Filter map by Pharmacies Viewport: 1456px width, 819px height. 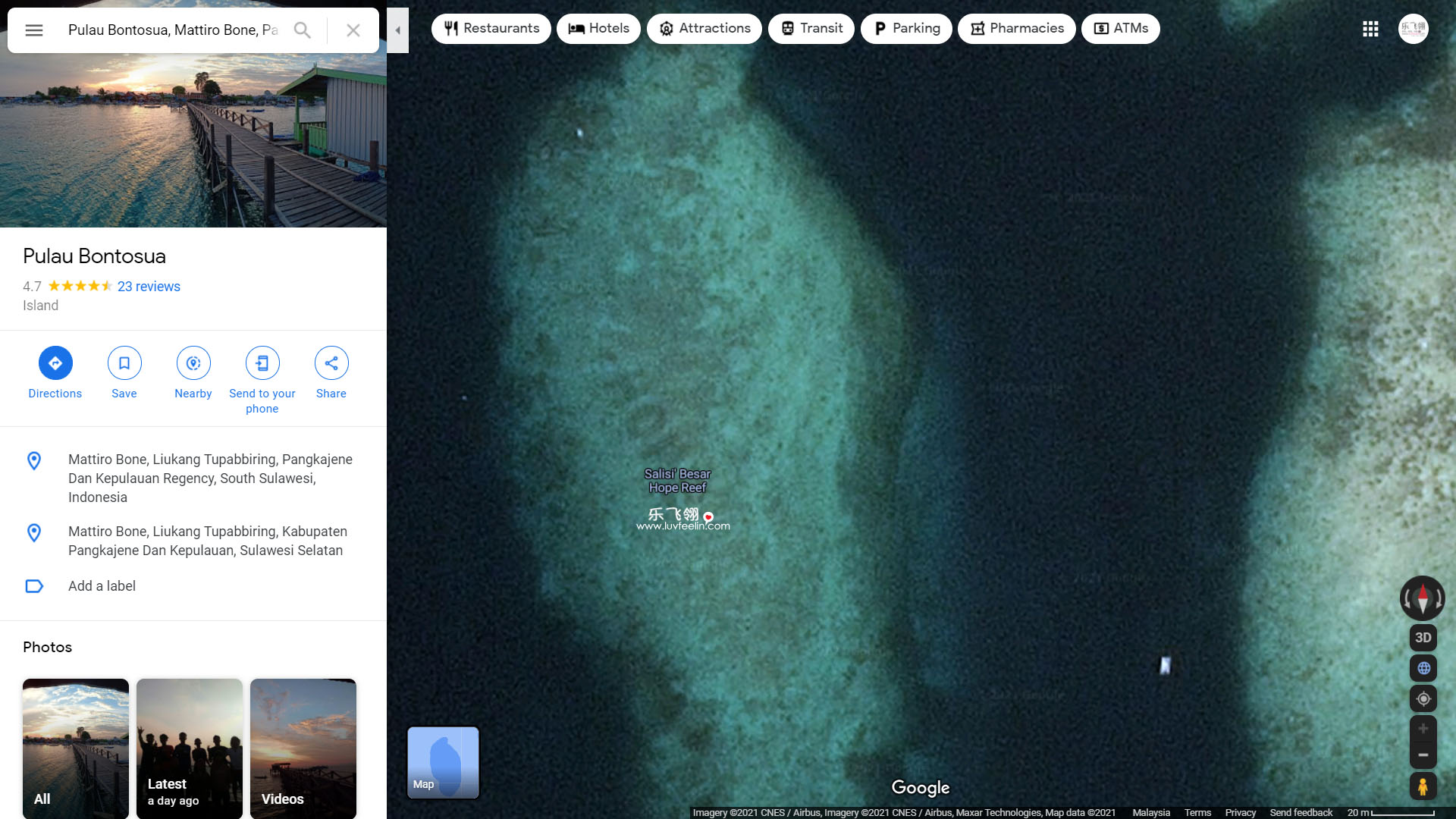pyautogui.click(x=1016, y=29)
